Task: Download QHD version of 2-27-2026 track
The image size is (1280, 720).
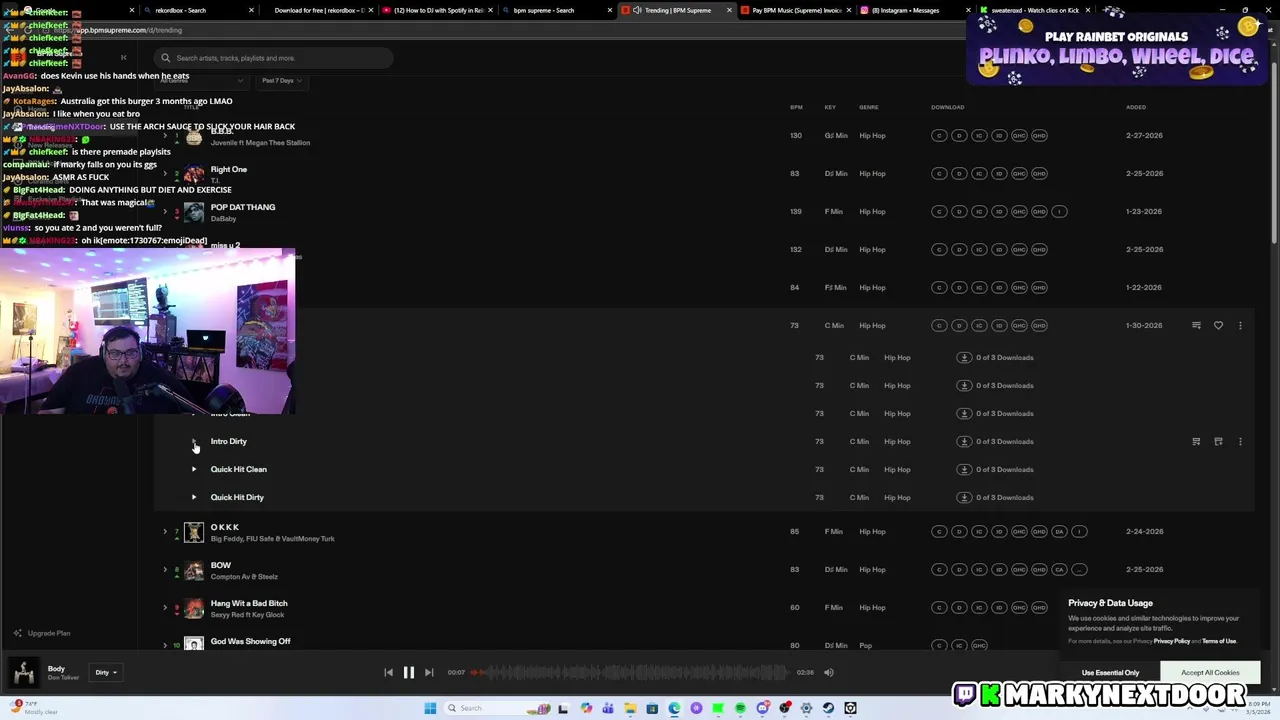Action: (x=1039, y=135)
